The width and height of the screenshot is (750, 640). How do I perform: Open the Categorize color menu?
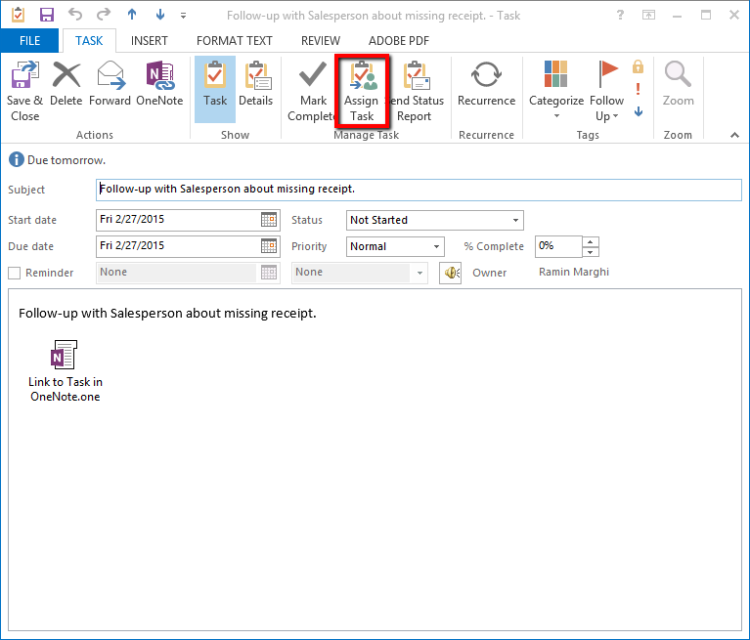pos(556,90)
